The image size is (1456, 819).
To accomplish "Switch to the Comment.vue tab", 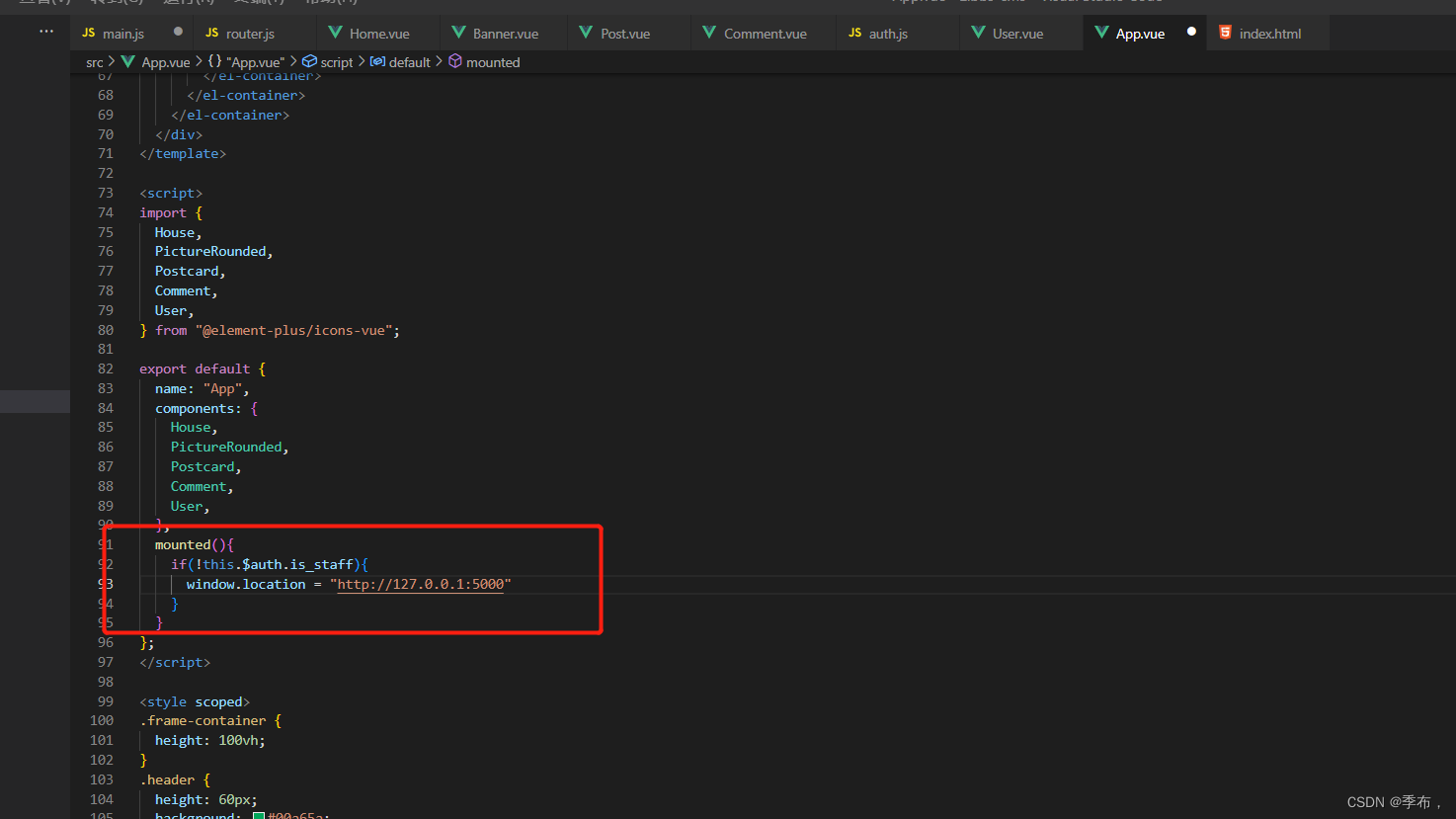I will pos(765,33).
